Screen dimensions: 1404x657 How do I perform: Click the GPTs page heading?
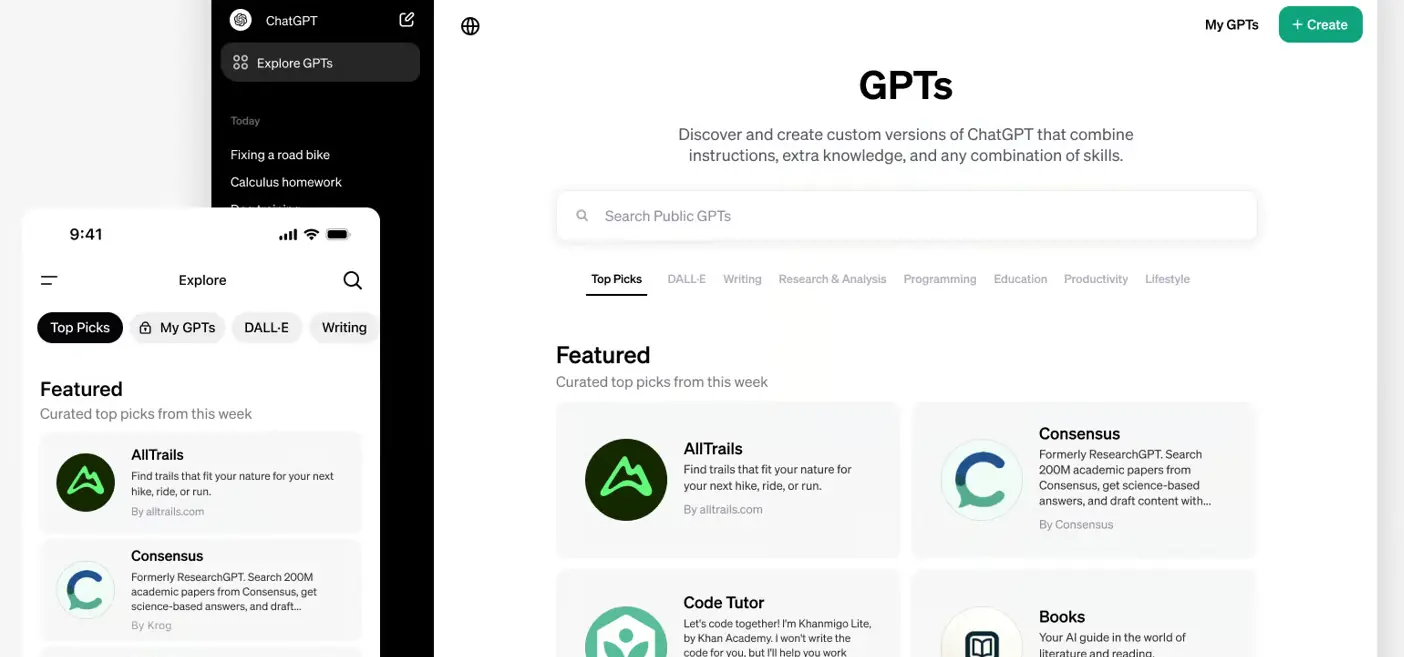[906, 85]
